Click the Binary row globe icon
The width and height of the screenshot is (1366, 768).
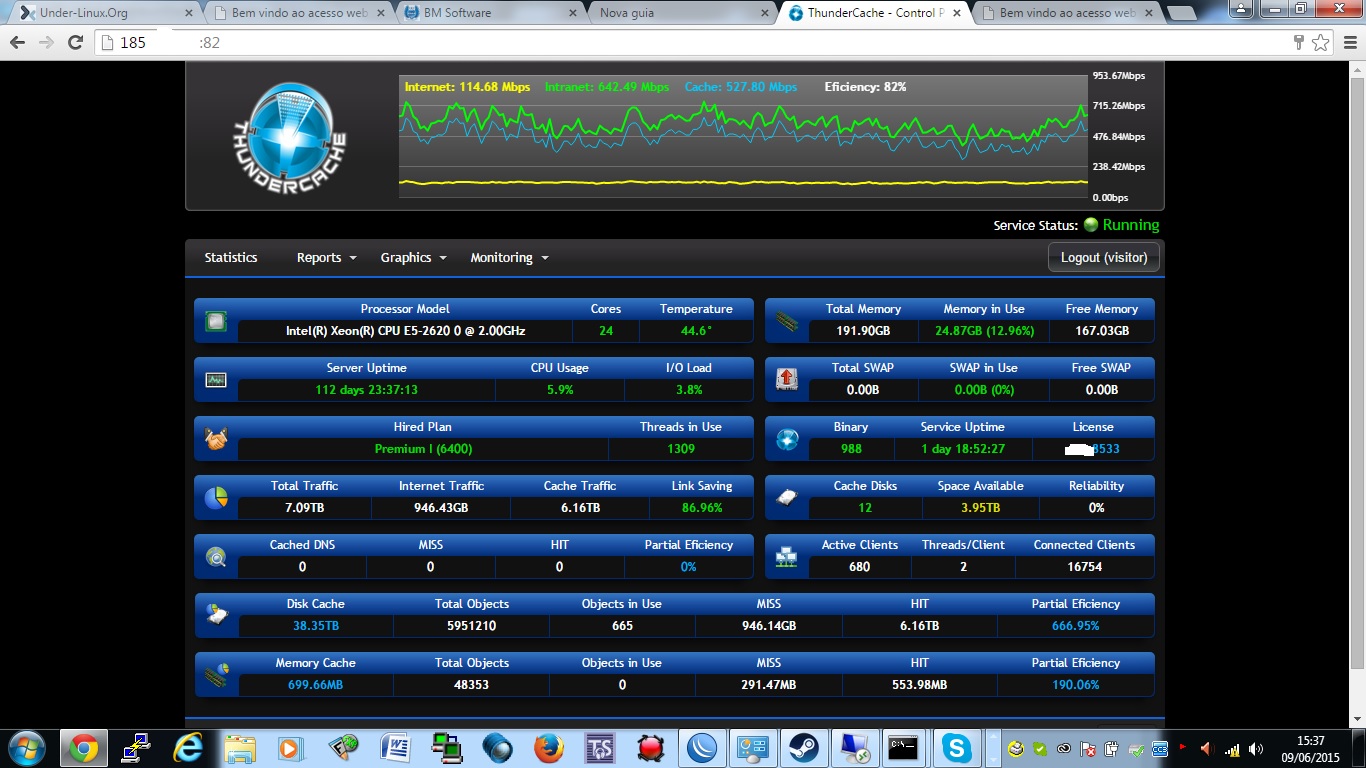(x=787, y=438)
